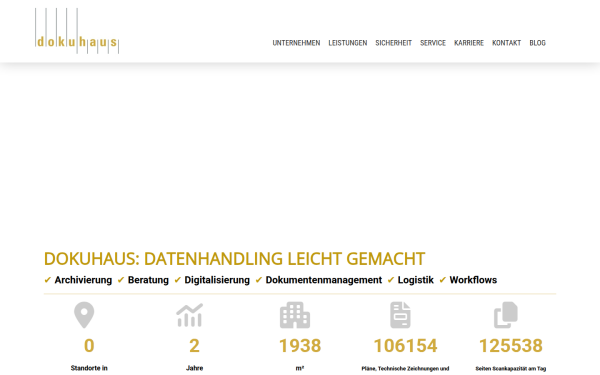Screen dimensions: 600x375
Task: Click the copy pages icon above 125538
Action: click(505, 315)
